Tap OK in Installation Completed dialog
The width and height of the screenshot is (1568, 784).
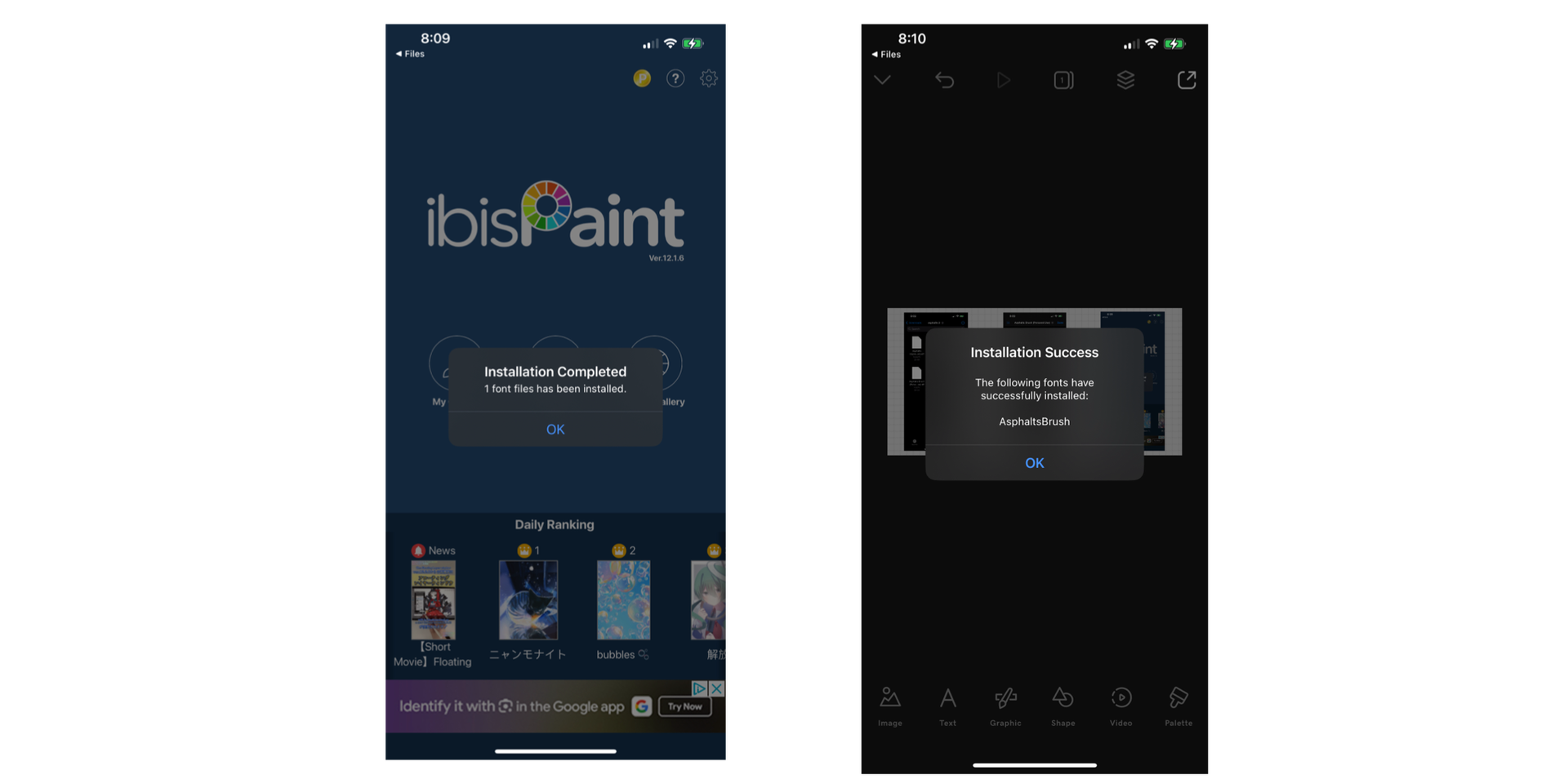(x=555, y=430)
